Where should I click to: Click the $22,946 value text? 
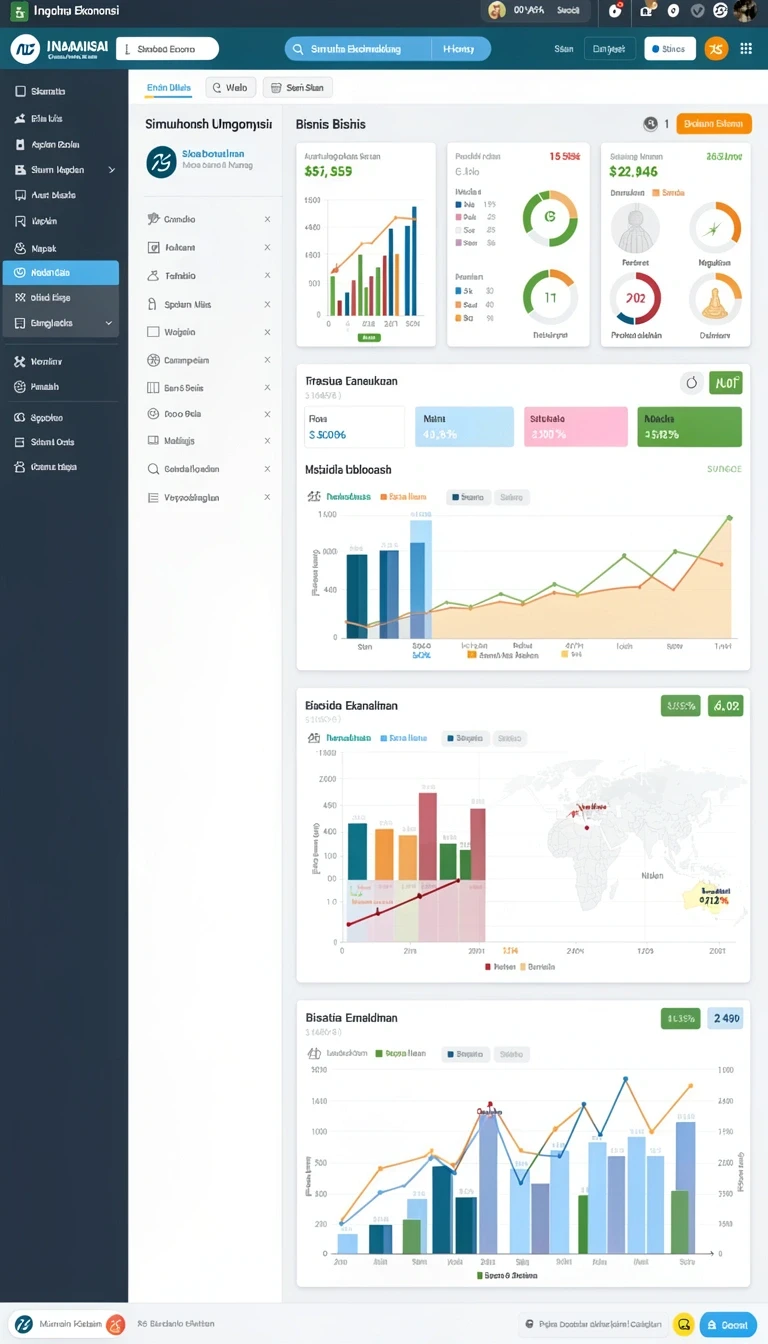[634, 172]
